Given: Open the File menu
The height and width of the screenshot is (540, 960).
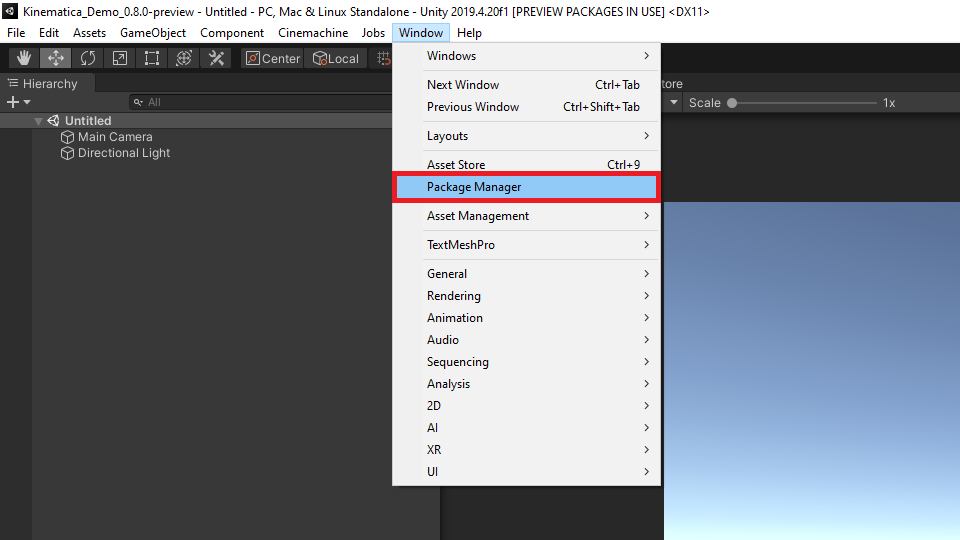Looking at the screenshot, I should (x=16, y=33).
